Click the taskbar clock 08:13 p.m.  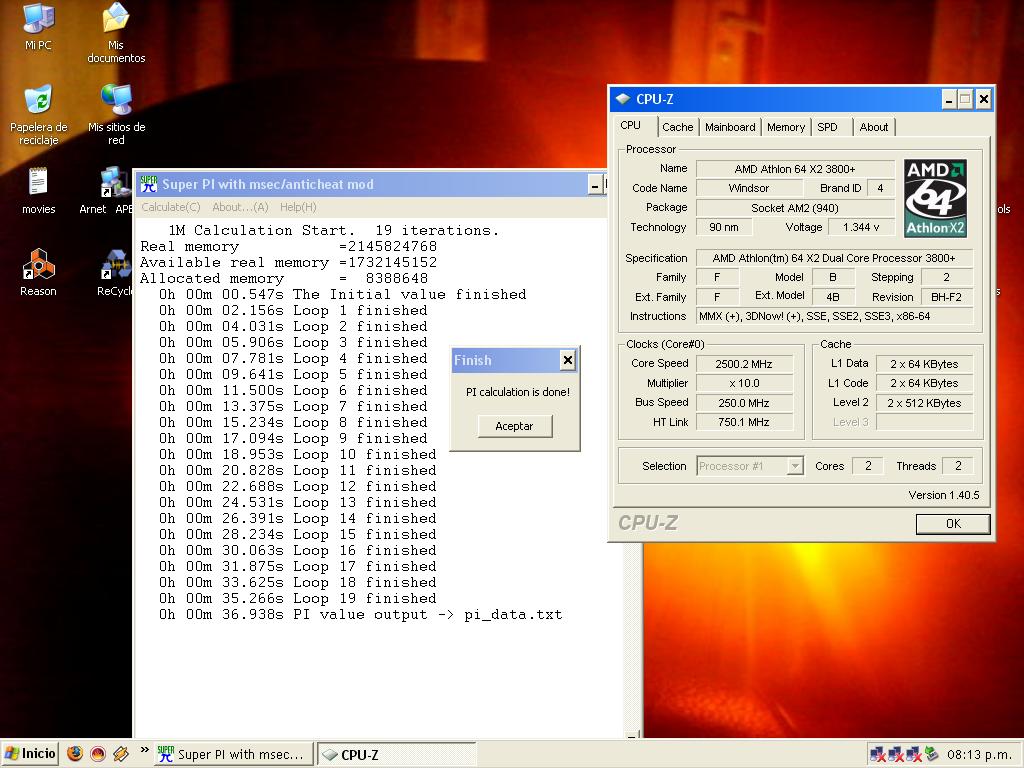point(979,755)
